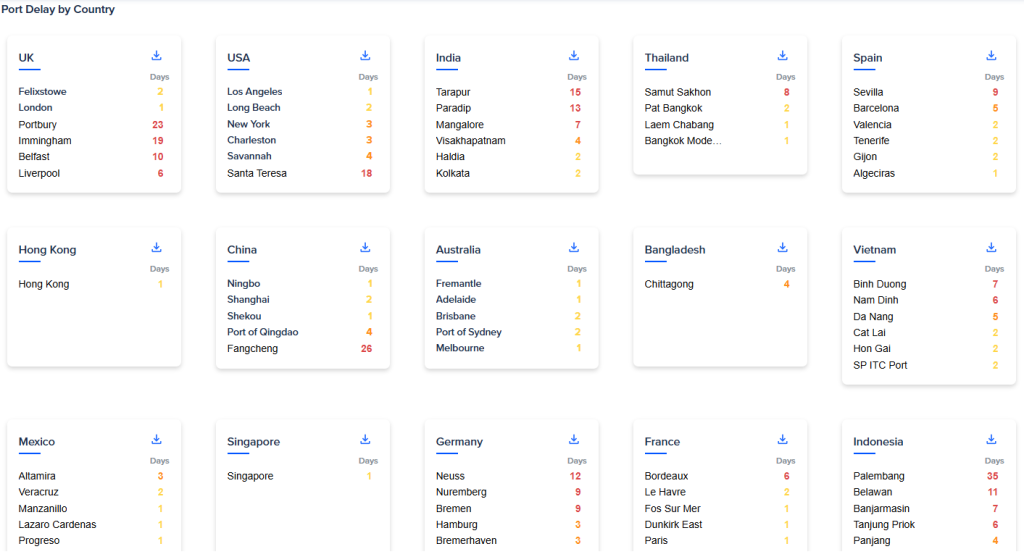
Task: Click India card download icon
Action: 574,56
